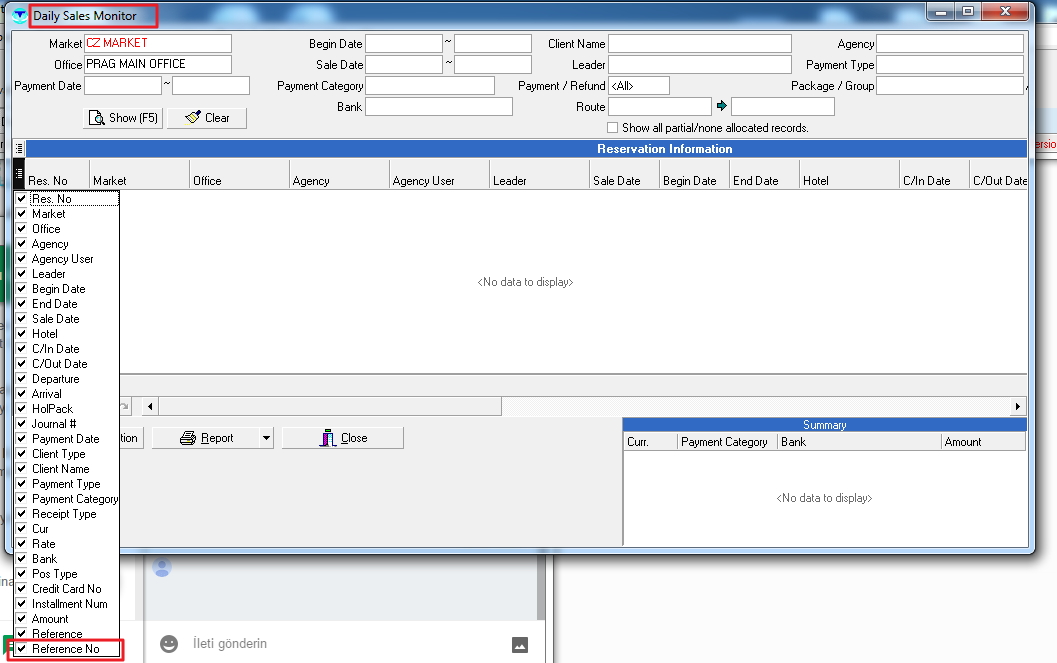Click the Sale Date column header
The height and width of the screenshot is (663, 1057).
[623, 181]
